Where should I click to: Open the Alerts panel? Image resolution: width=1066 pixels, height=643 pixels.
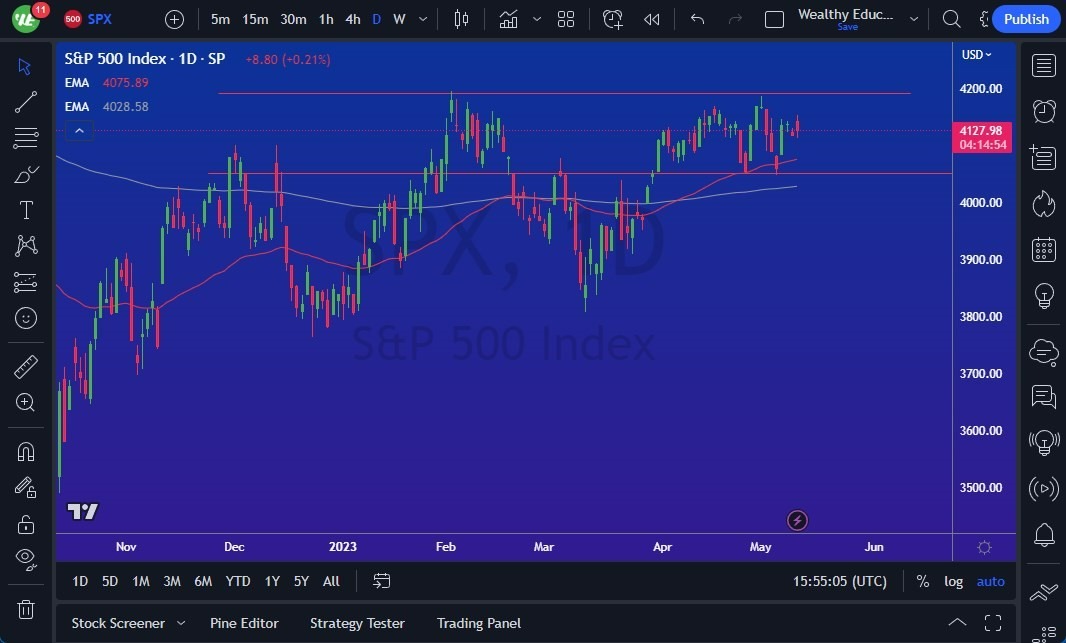coord(1043,111)
